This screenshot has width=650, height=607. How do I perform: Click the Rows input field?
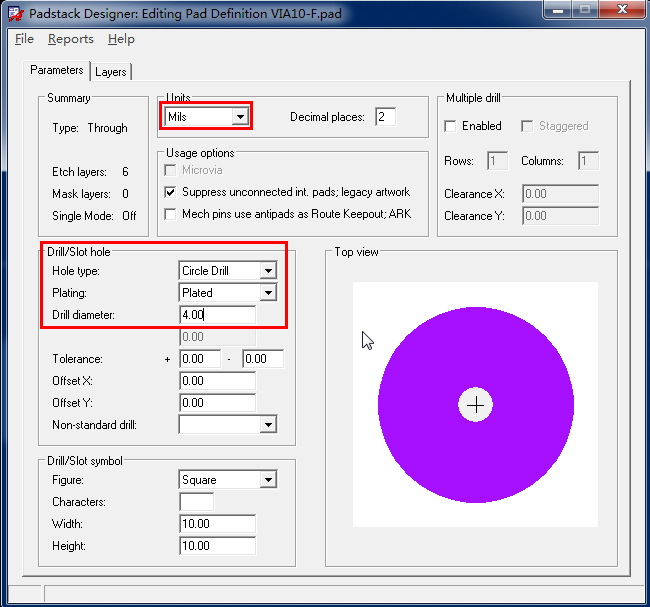[497, 161]
